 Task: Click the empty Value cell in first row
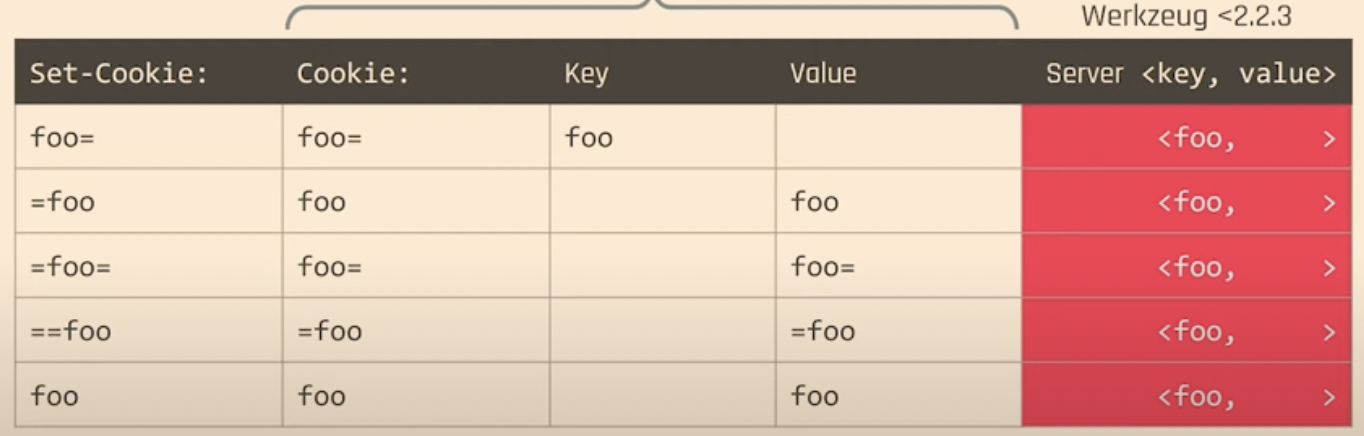[x=898, y=138]
